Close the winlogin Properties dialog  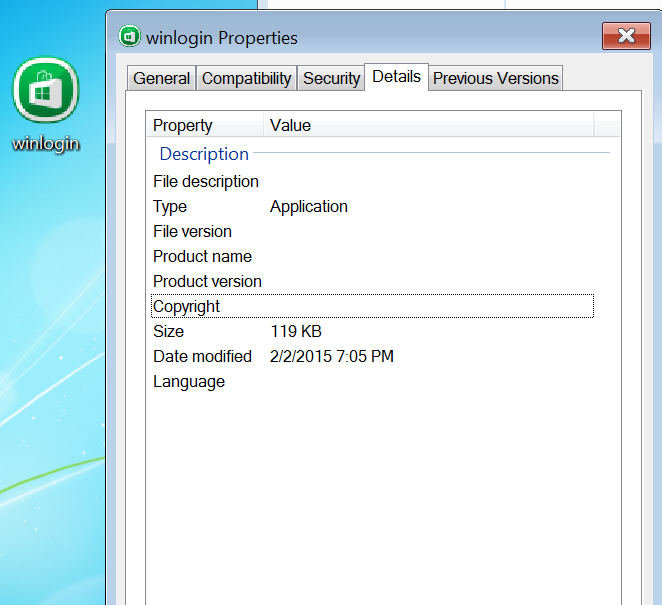(626, 36)
